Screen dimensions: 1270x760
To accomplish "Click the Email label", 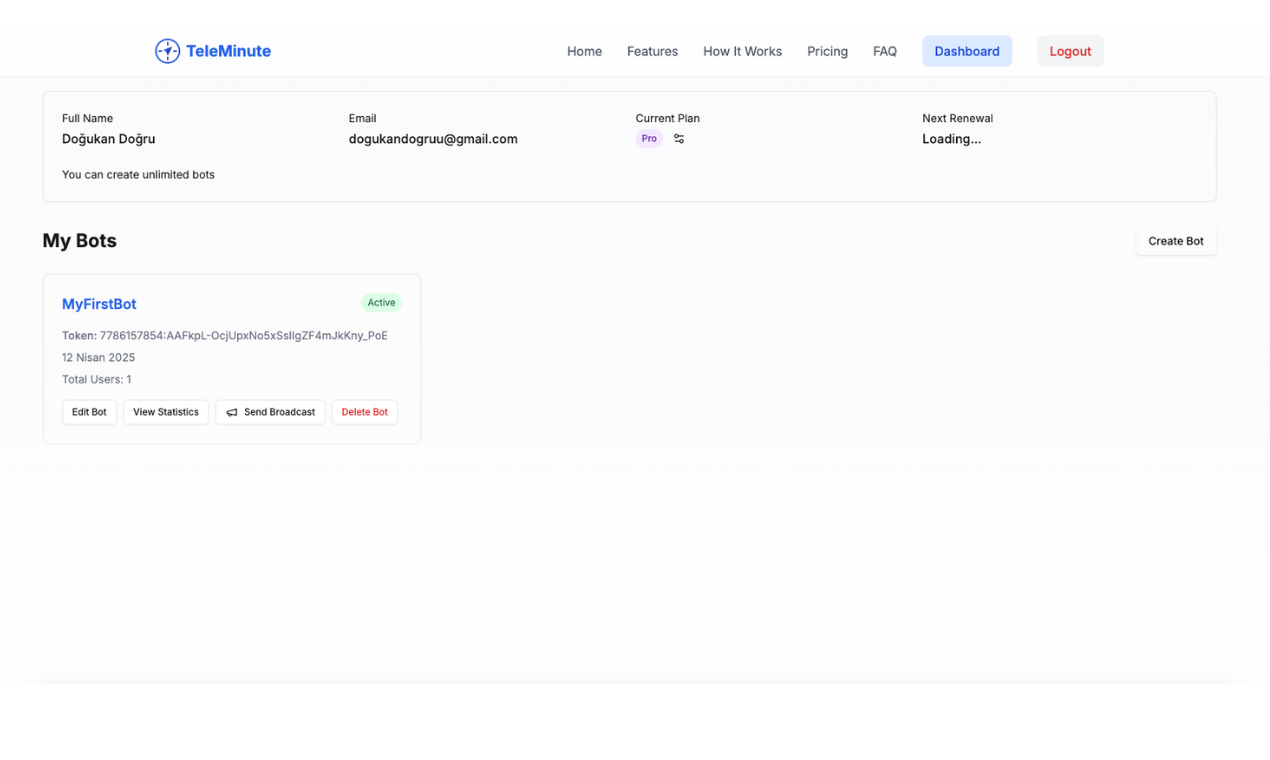I will pyautogui.click(x=362, y=118).
